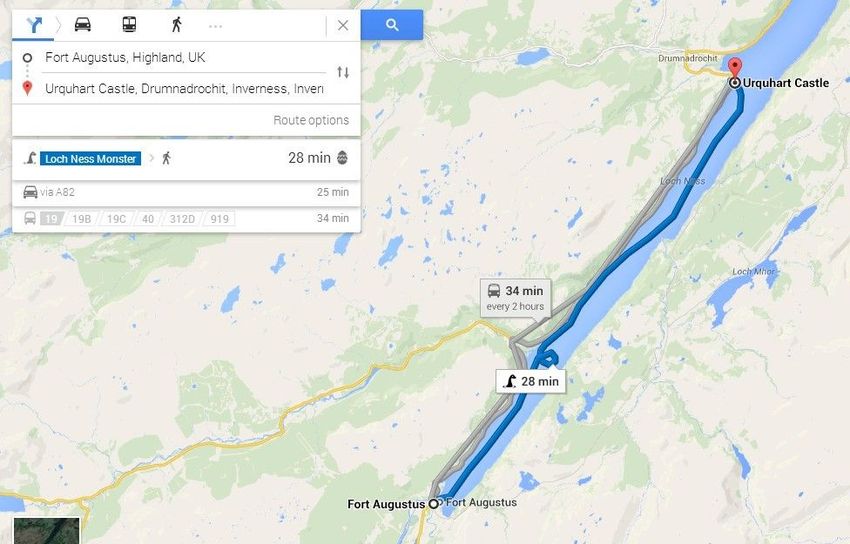Click the red Urquhart Castle map pin
Screen dimensions: 850x544
coord(734,69)
